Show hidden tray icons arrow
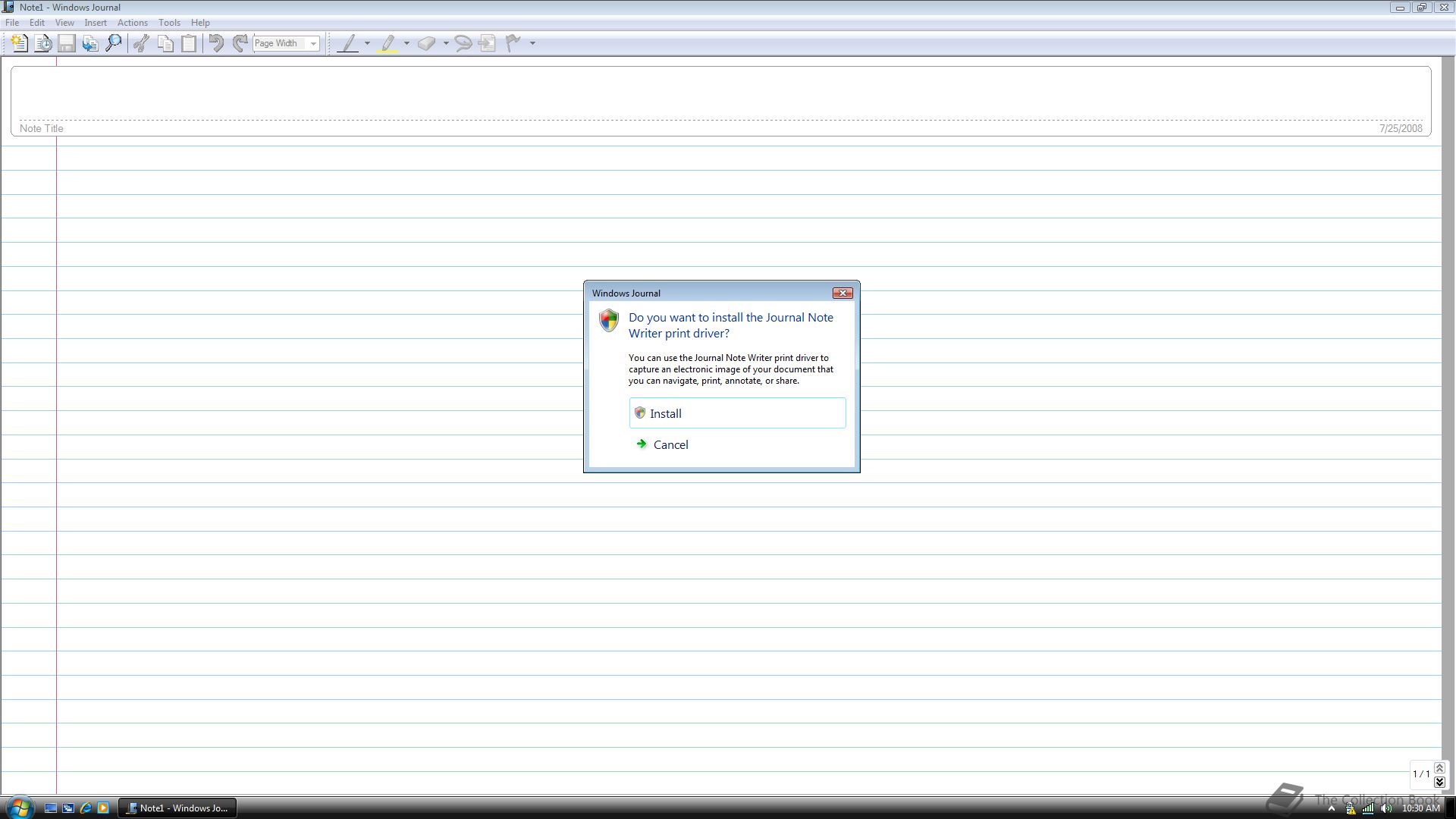Screen dimensions: 1456x819 click(1331, 808)
